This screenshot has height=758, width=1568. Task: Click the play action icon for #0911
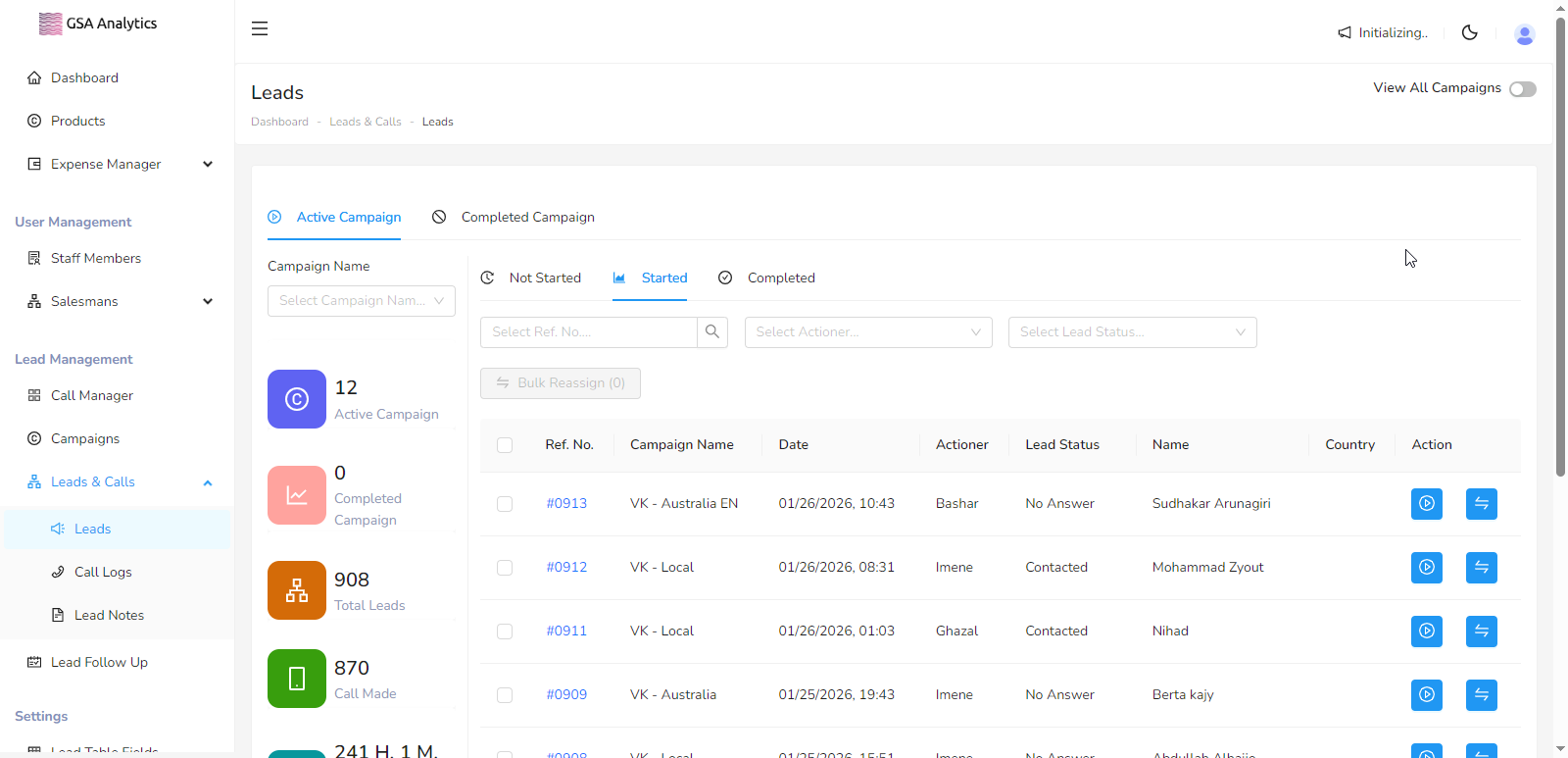[x=1427, y=632]
